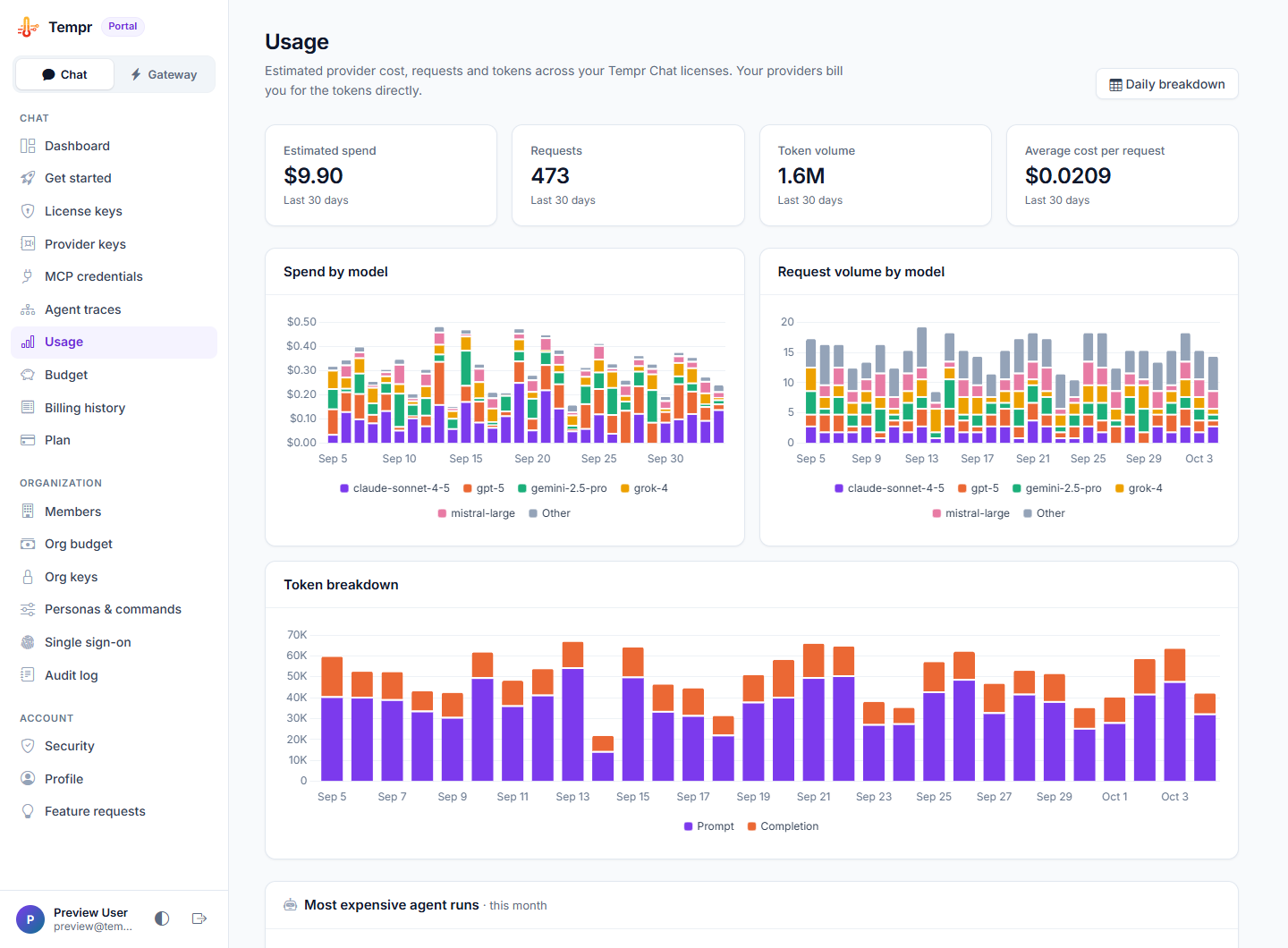The height and width of the screenshot is (948, 1288).
Task: Open Agent traces via its hierarchy icon
Action: tap(28, 309)
